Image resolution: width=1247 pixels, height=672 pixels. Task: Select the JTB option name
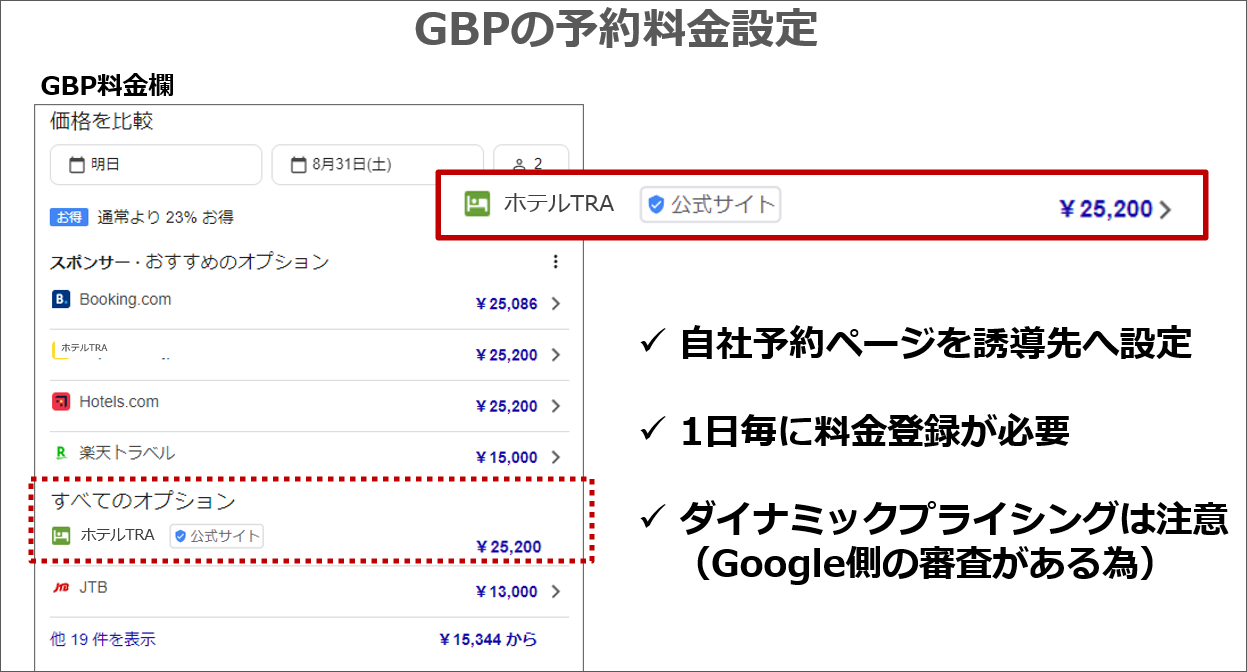[93, 588]
